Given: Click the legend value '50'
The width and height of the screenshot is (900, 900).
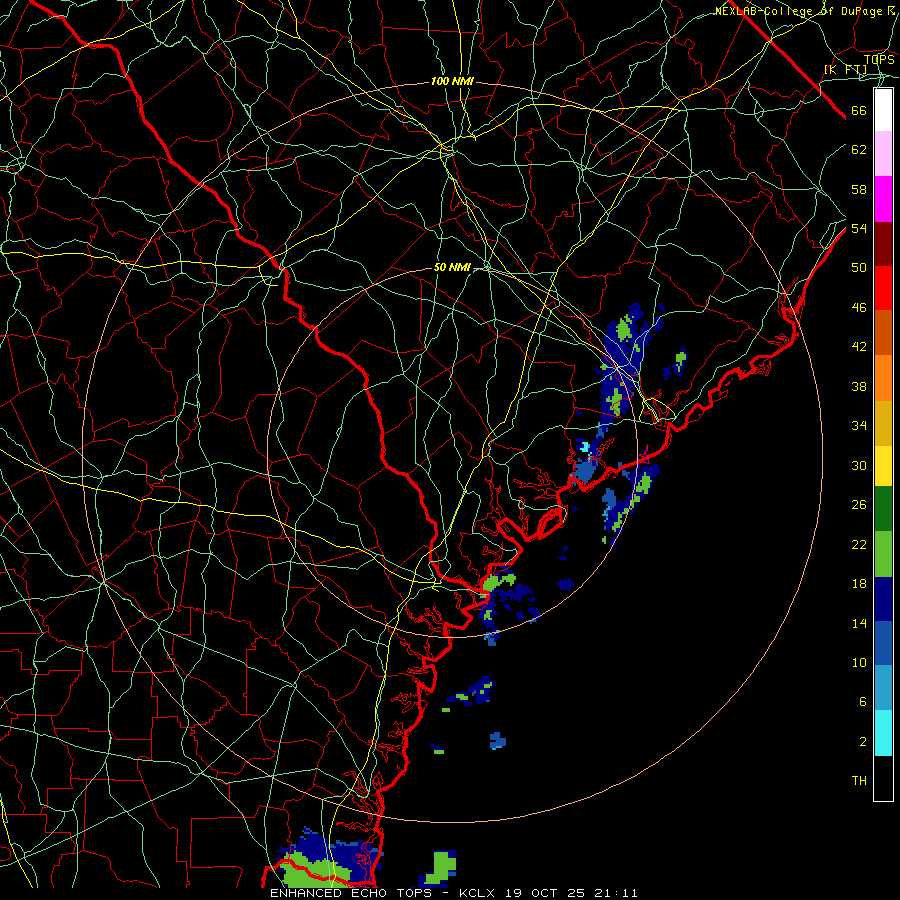Looking at the screenshot, I should [x=859, y=268].
